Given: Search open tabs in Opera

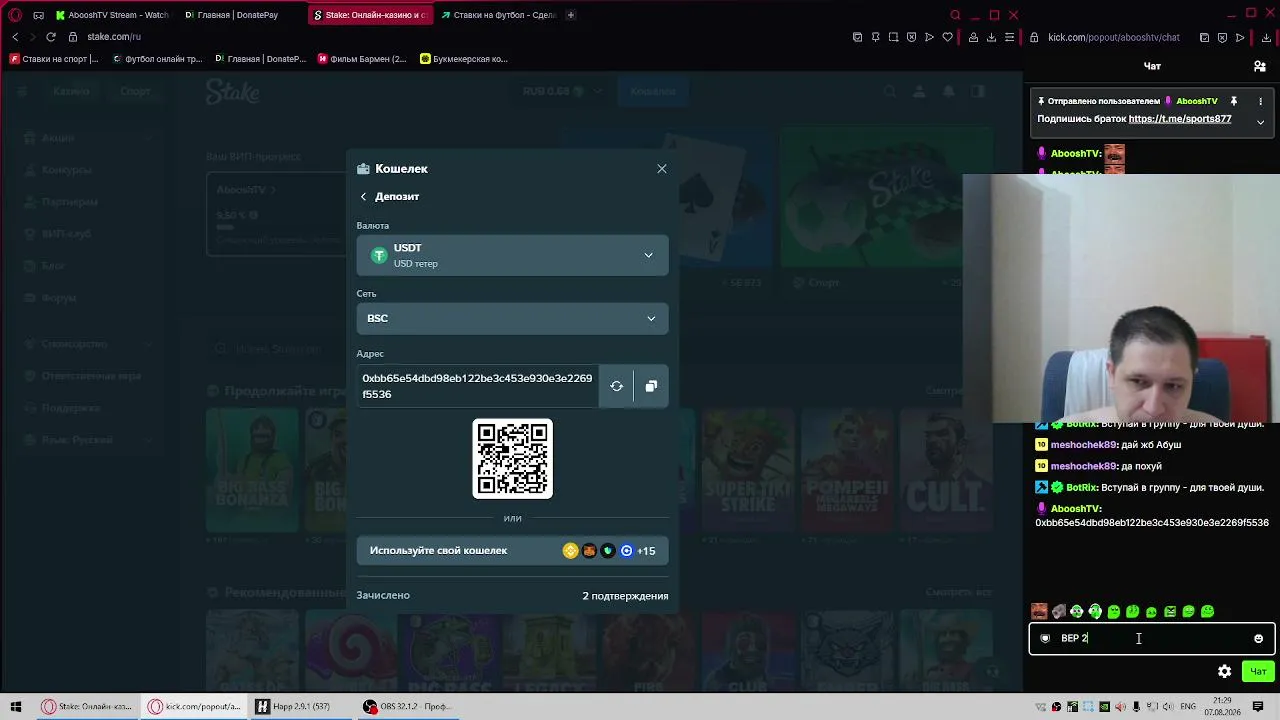Looking at the screenshot, I should pyautogui.click(x=956, y=15).
